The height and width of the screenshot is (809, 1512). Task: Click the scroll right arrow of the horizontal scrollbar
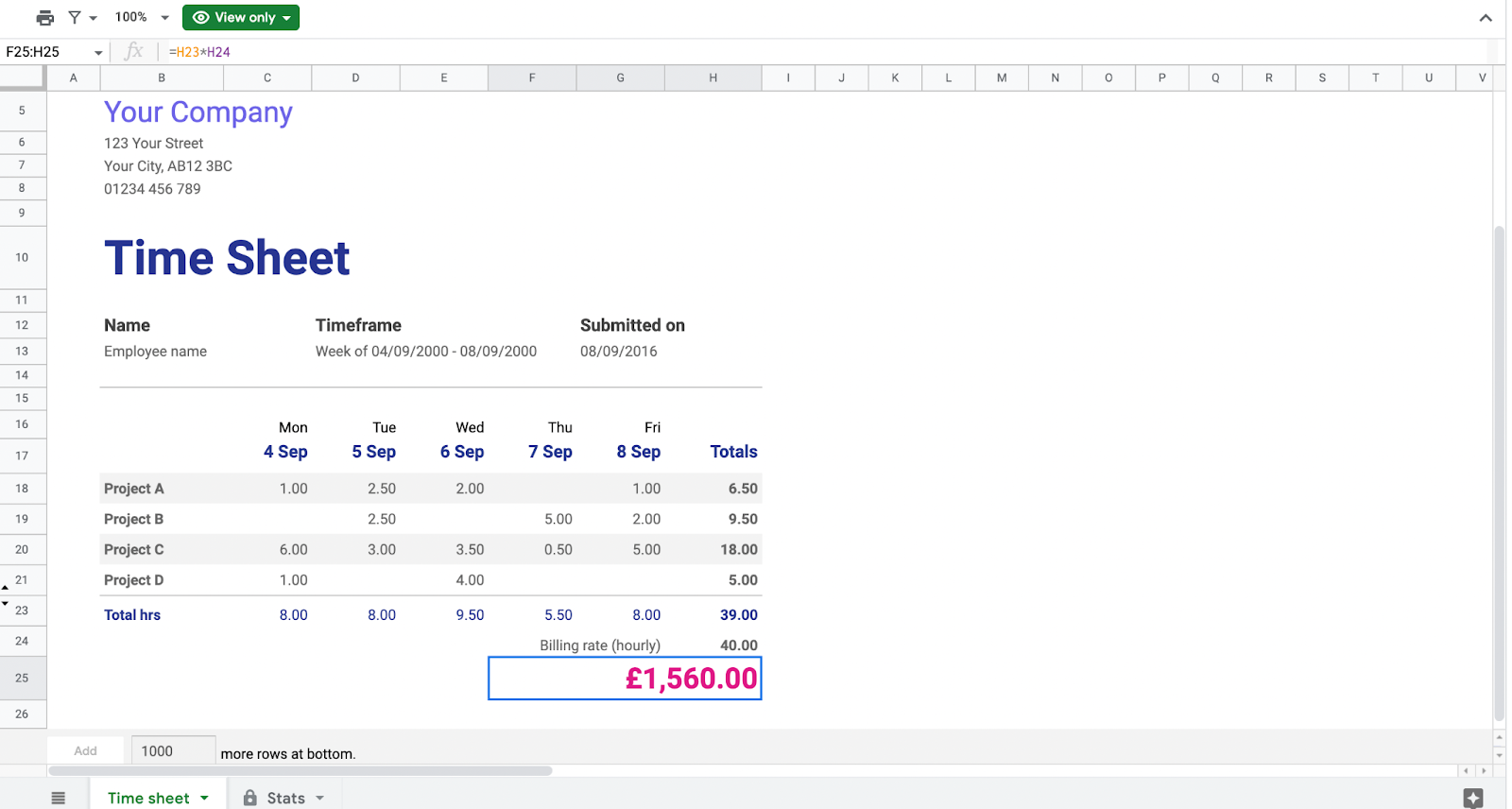[1484, 771]
